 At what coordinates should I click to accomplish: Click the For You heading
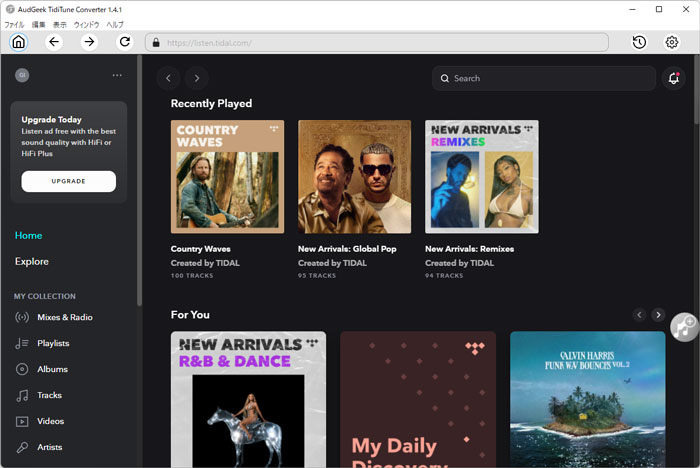(x=190, y=315)
